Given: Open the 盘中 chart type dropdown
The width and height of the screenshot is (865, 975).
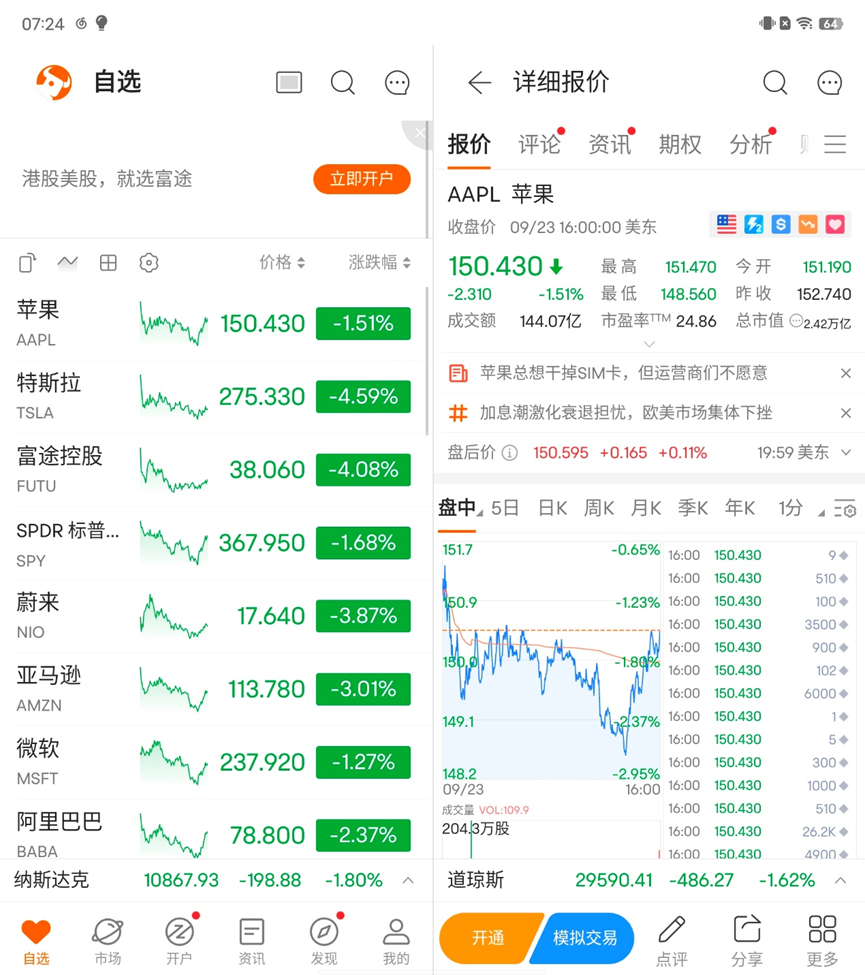Looking at the screenshot, I should tap(460, 508).
